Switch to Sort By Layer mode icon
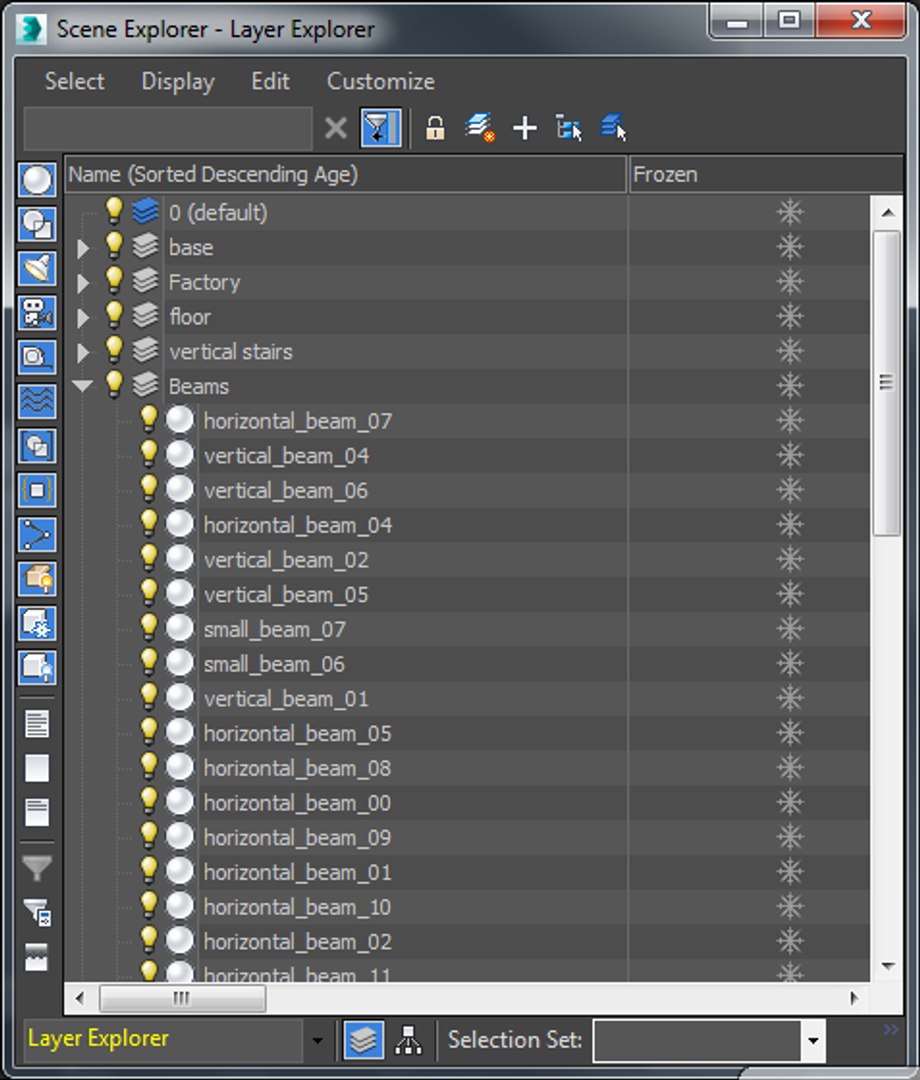The image size is (920, 1080). (x=363, y=1040)
